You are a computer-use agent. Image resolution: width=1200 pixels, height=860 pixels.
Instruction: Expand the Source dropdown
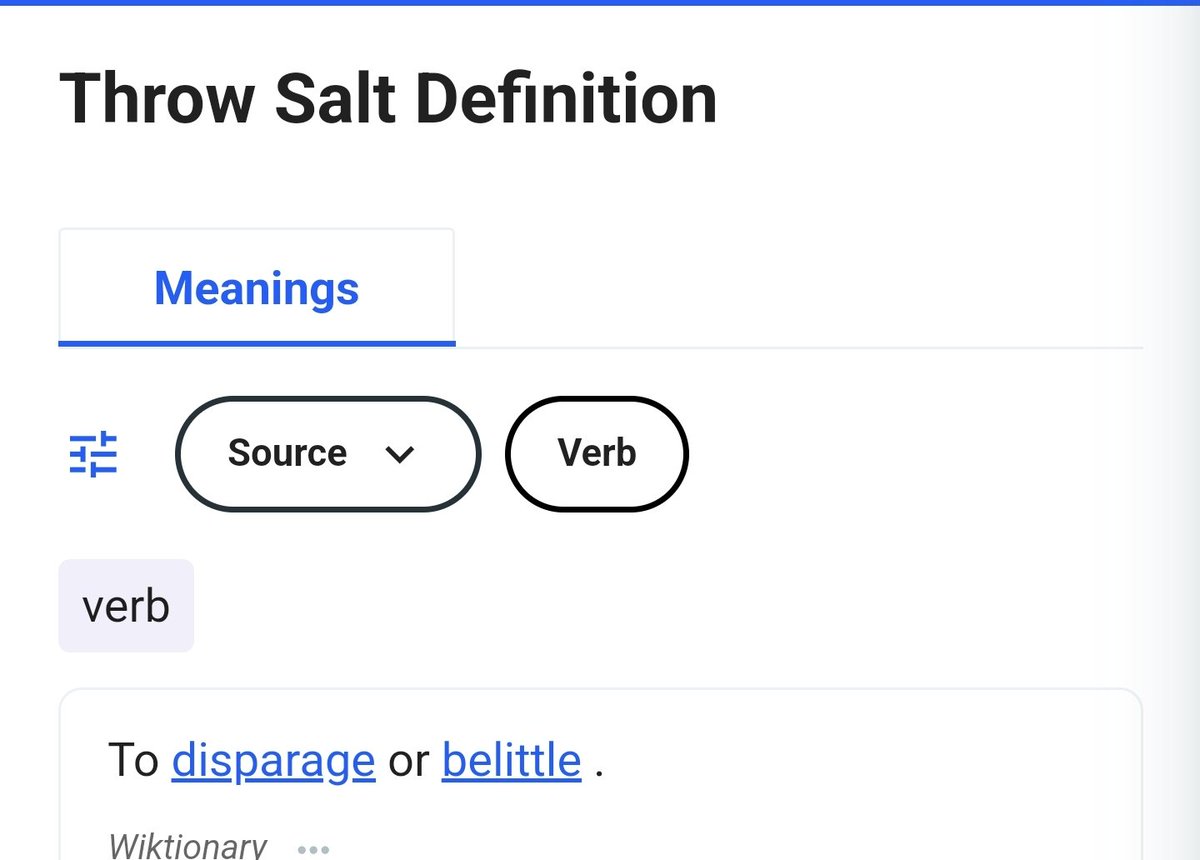click(328, 454)
